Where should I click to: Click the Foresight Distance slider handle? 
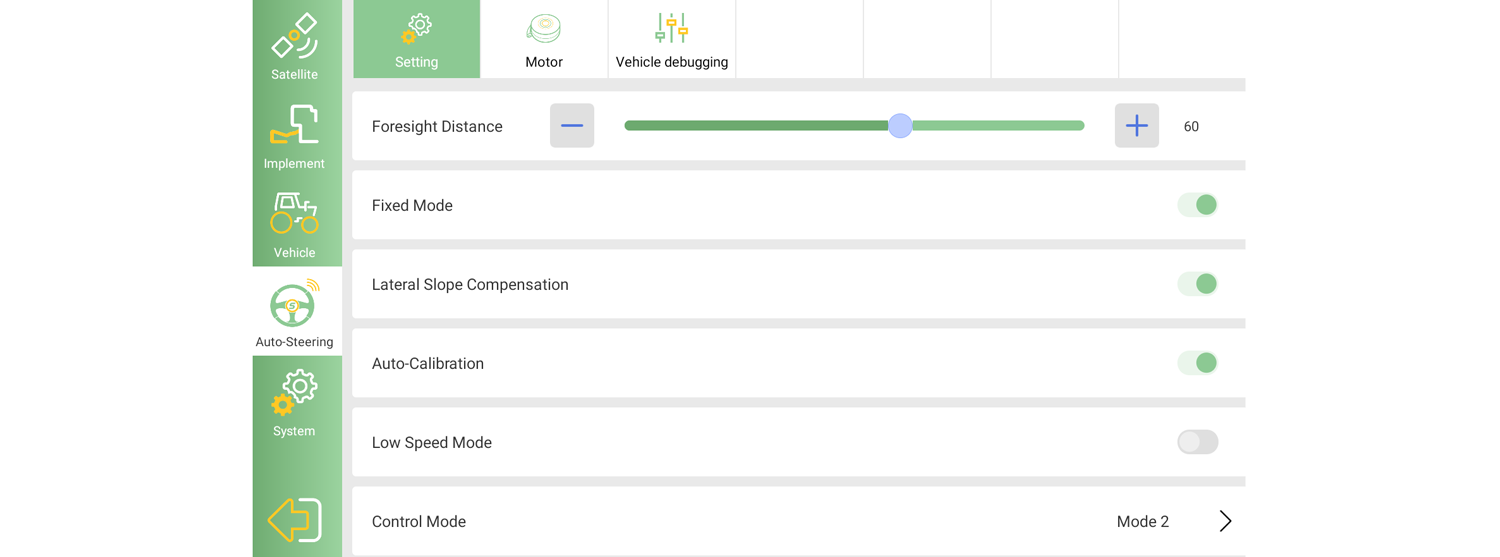tap(900, 126)
